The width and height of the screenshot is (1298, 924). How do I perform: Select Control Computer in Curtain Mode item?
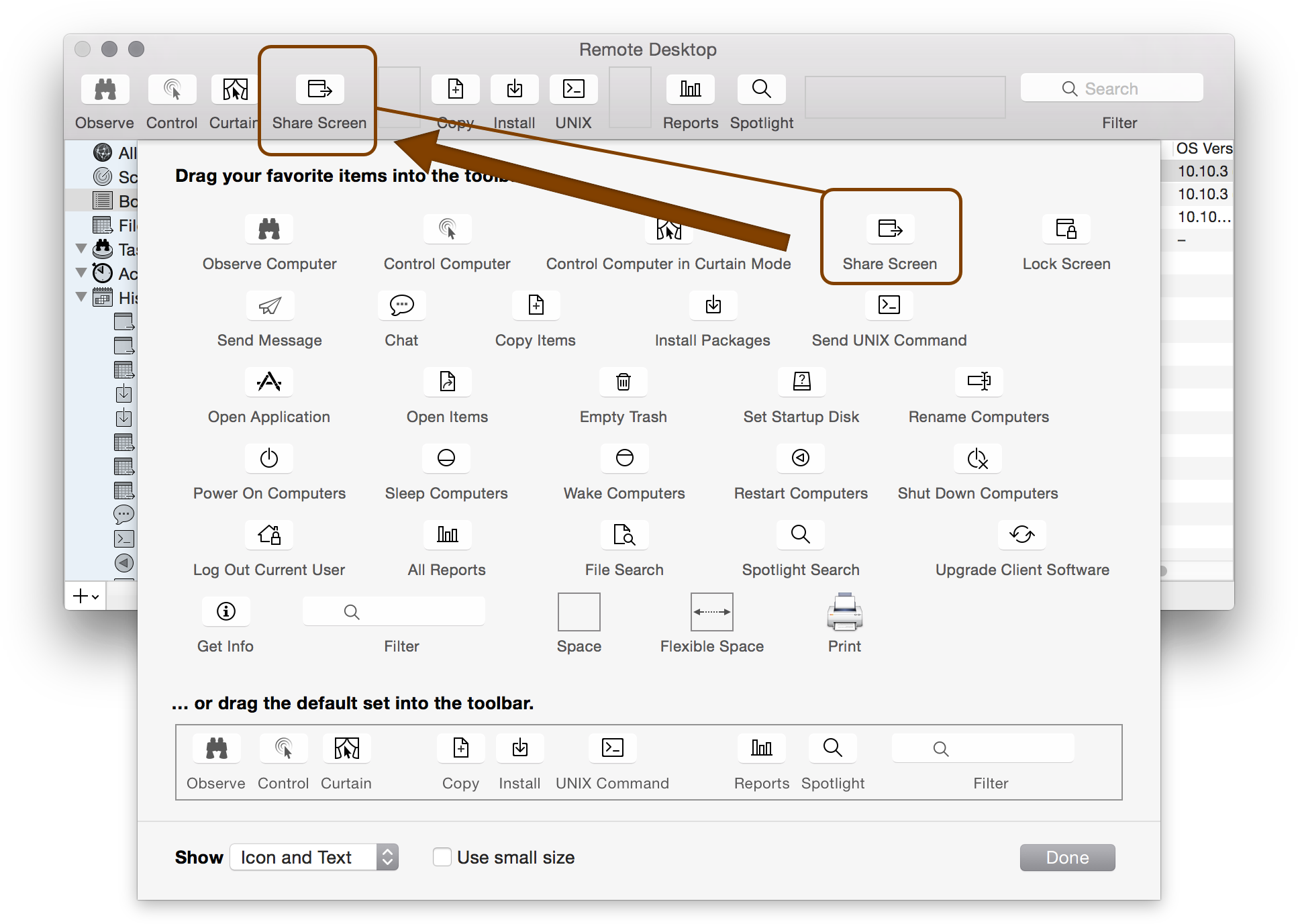668,229
